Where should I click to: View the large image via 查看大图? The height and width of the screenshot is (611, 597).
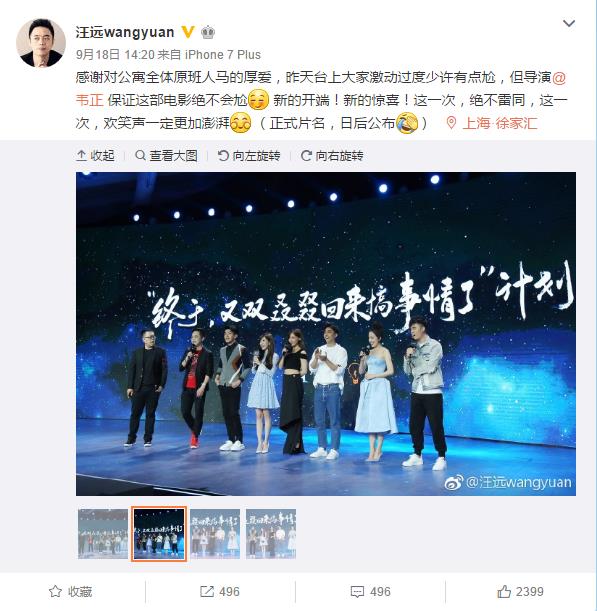[x=166, y=155]
